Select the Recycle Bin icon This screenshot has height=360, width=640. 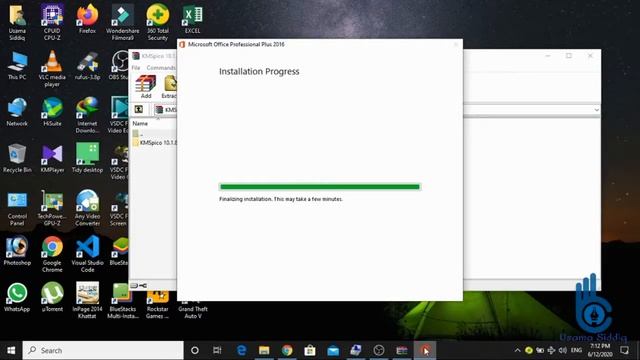coord(17,158)
